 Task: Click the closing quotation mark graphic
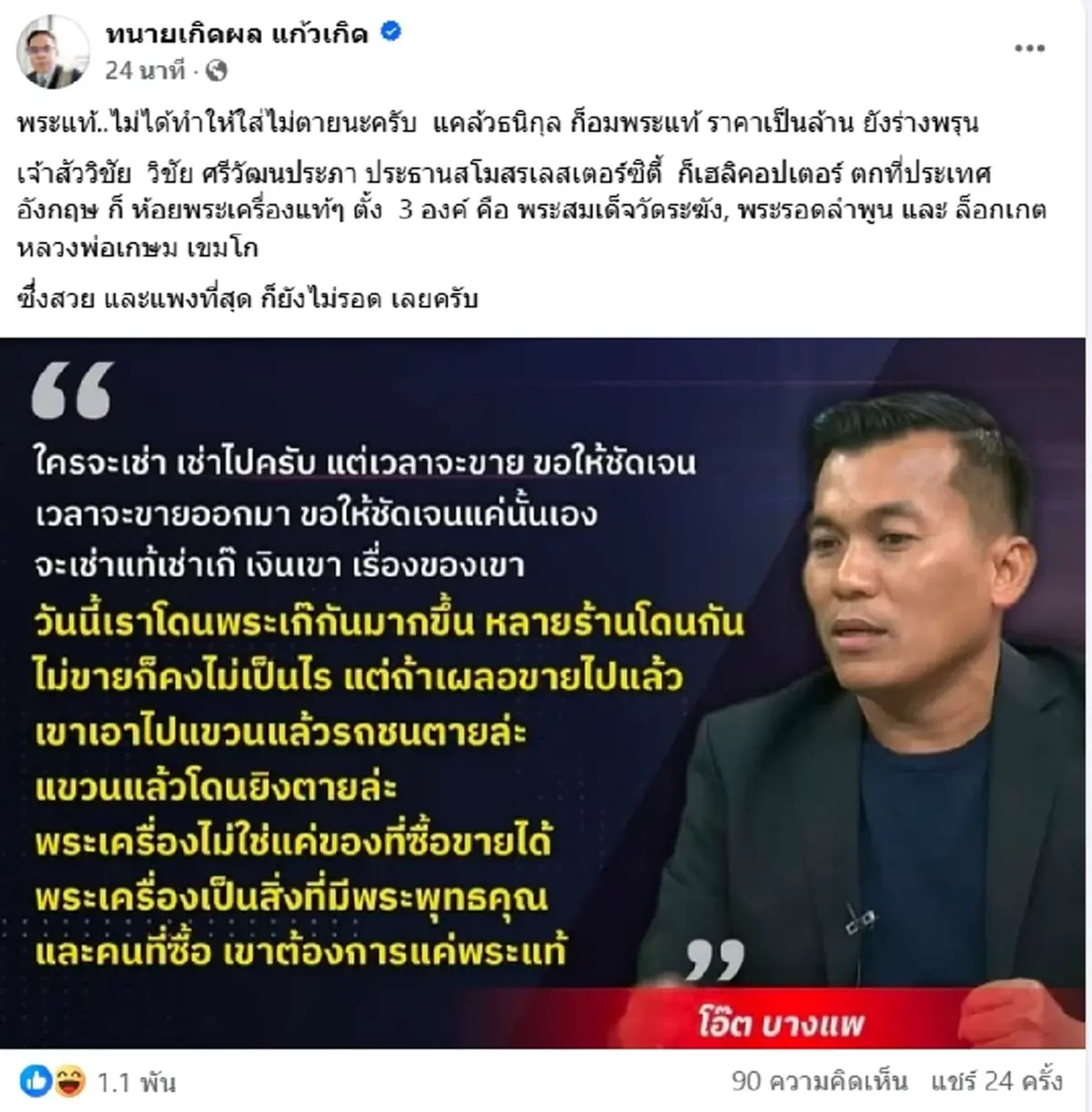pyautogui.click(x=715, y=958)
